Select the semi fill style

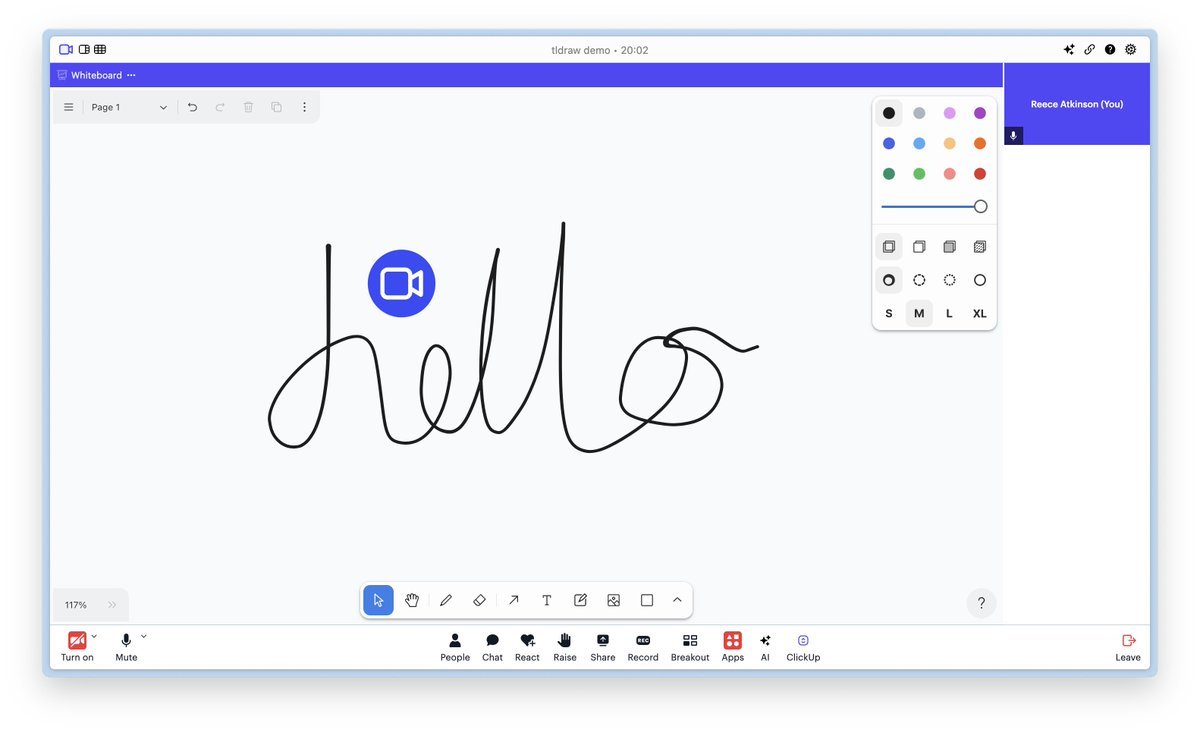[x=919, y=246]
